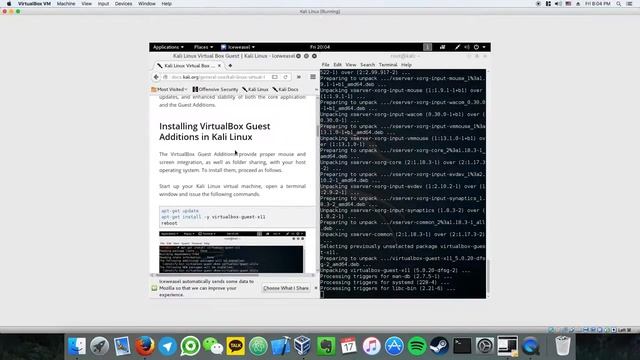This screenshot has height=360, width=640.
Task: Open terminal Edit menu
Action: pos(337,65)
